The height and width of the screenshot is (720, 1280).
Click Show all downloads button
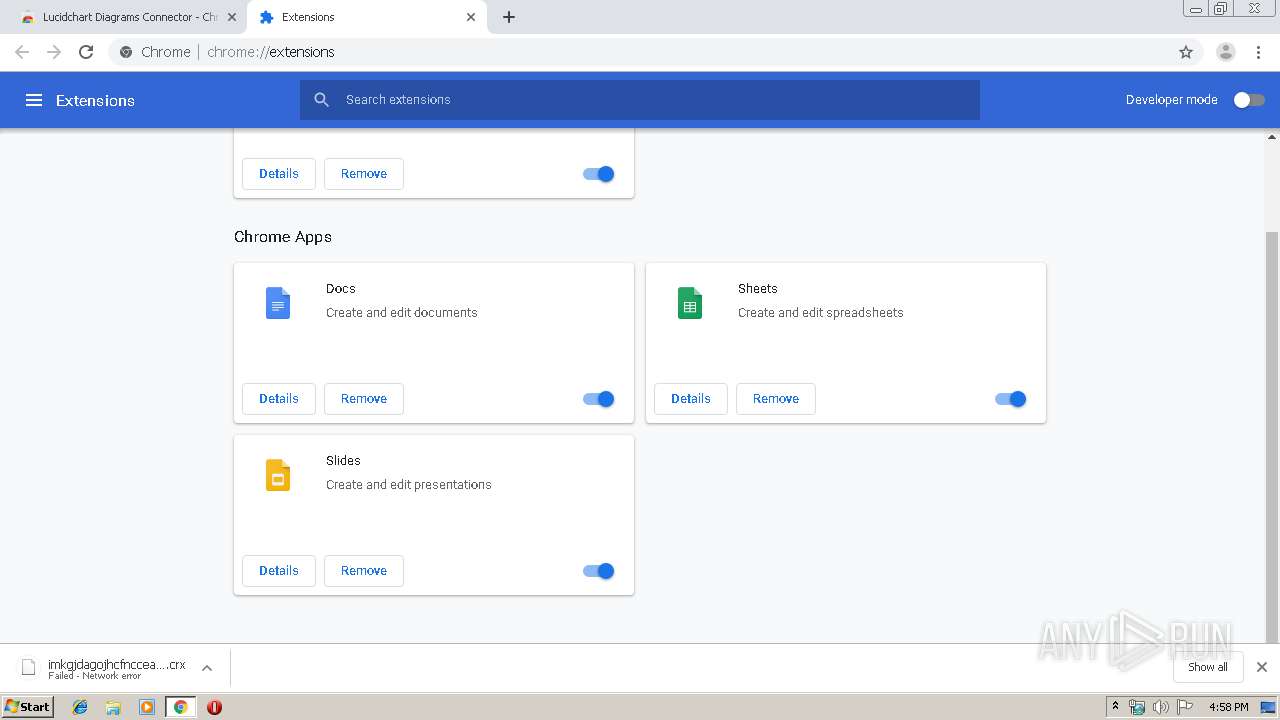point(1208,667)
